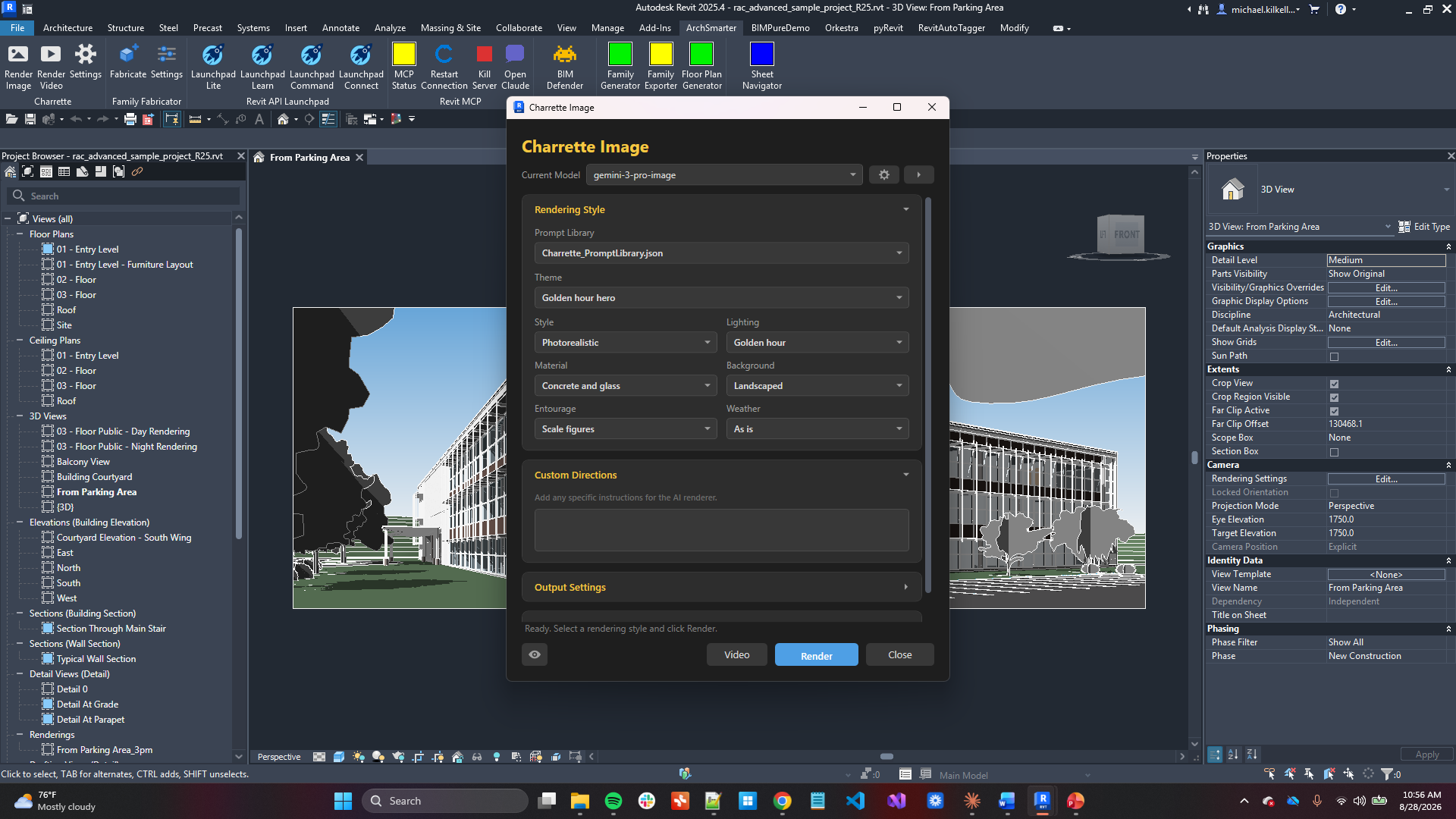Open the Prompt Library dropdown
This screenshot has height=819, width=1456.
(721, 253)
